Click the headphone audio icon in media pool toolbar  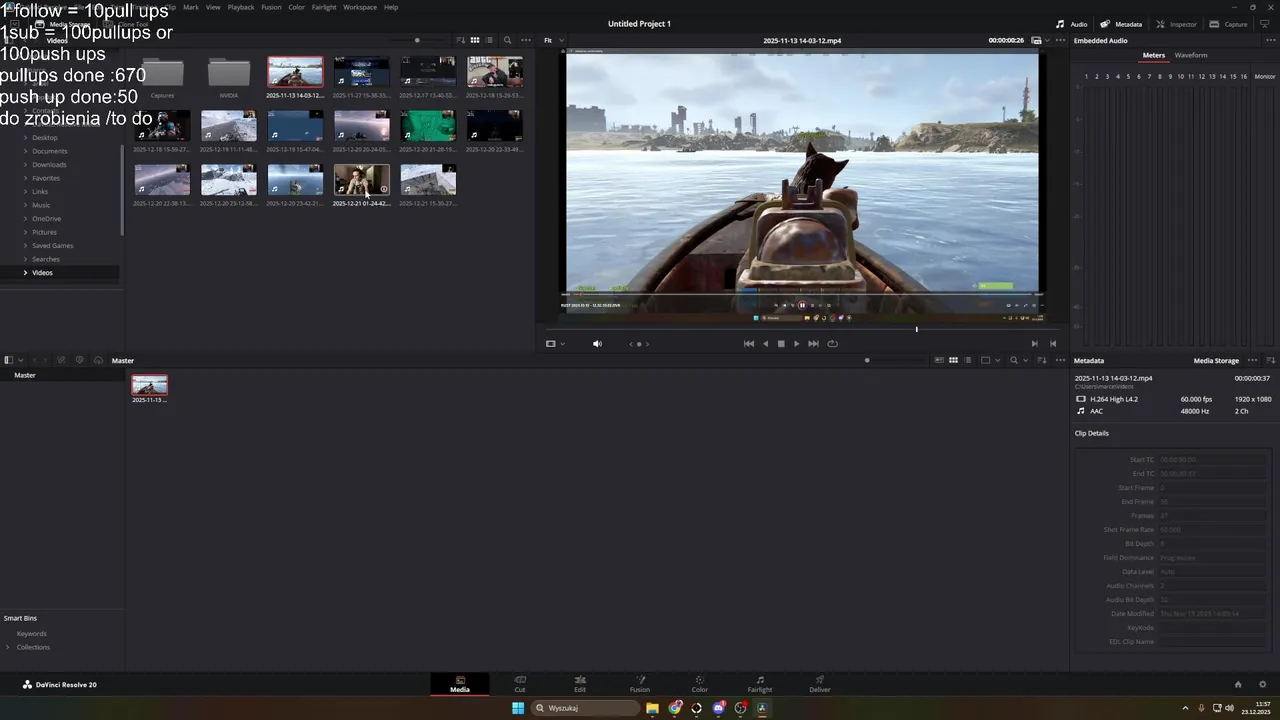(x=98, y=360)
